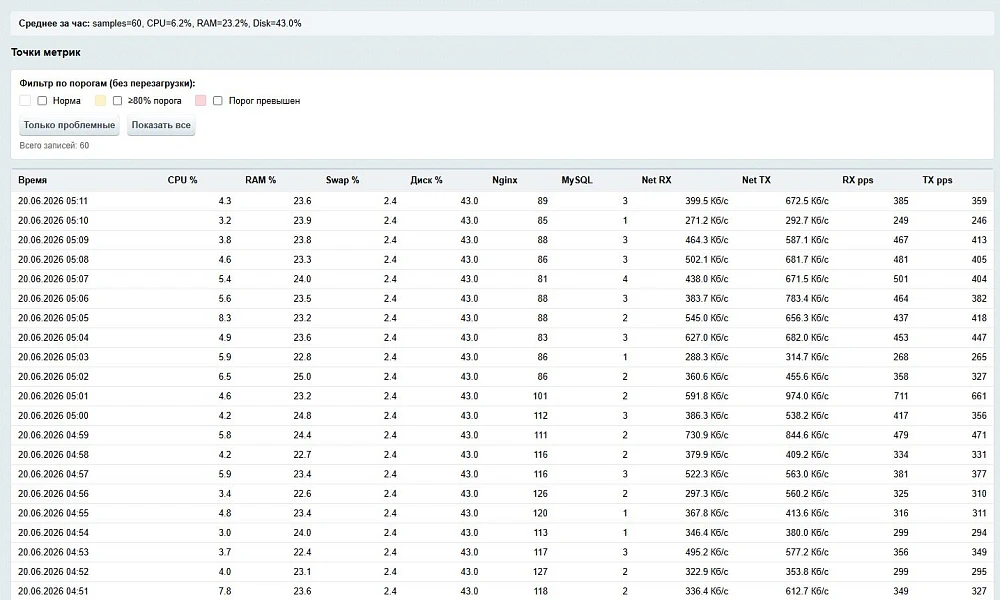Click the TX pps column header

click(938, 180)
